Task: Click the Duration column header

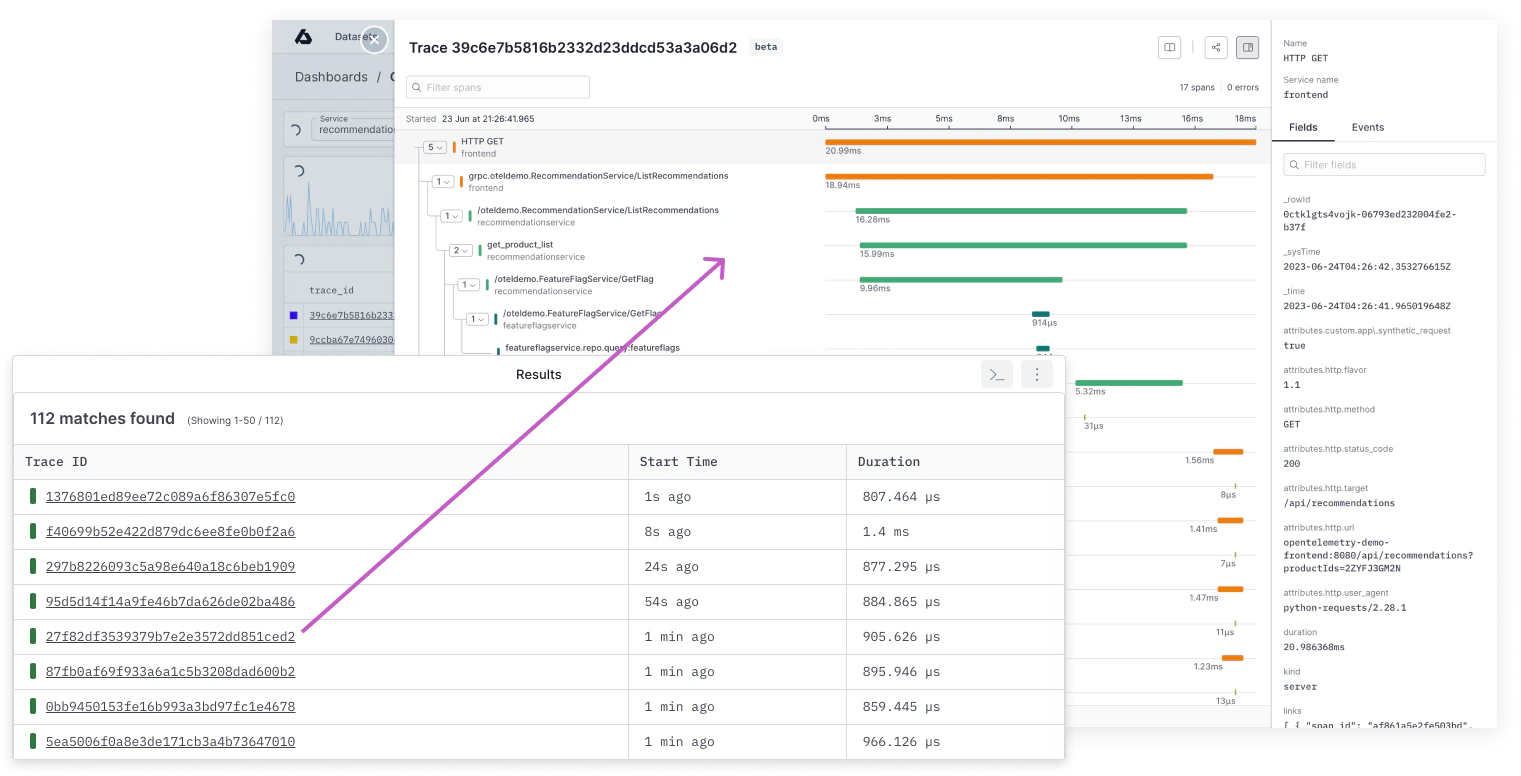Action: pos(888,462)
